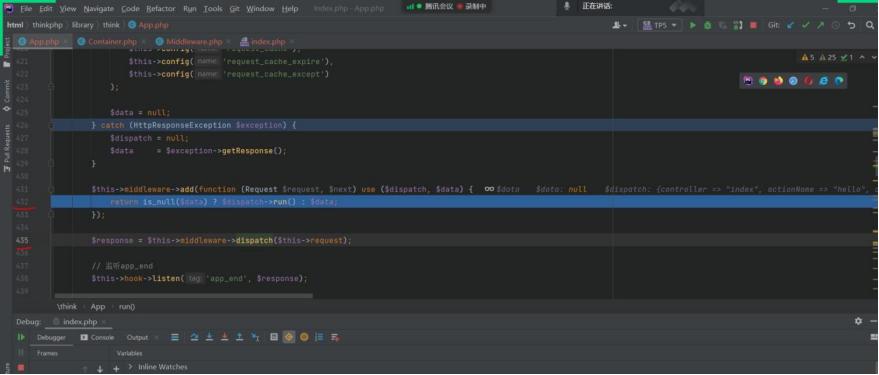Viewport: 879px width, 375px height.
Task: Switch to the Console tab
Action: 98,337
